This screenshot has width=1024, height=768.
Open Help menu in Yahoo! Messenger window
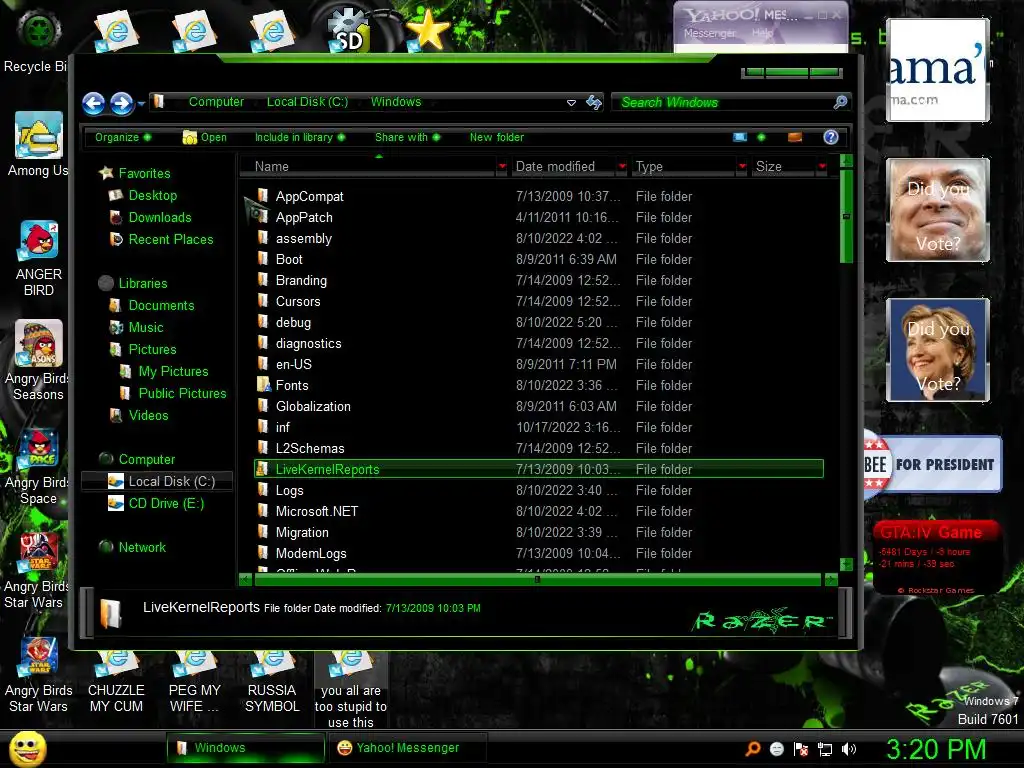762,33
